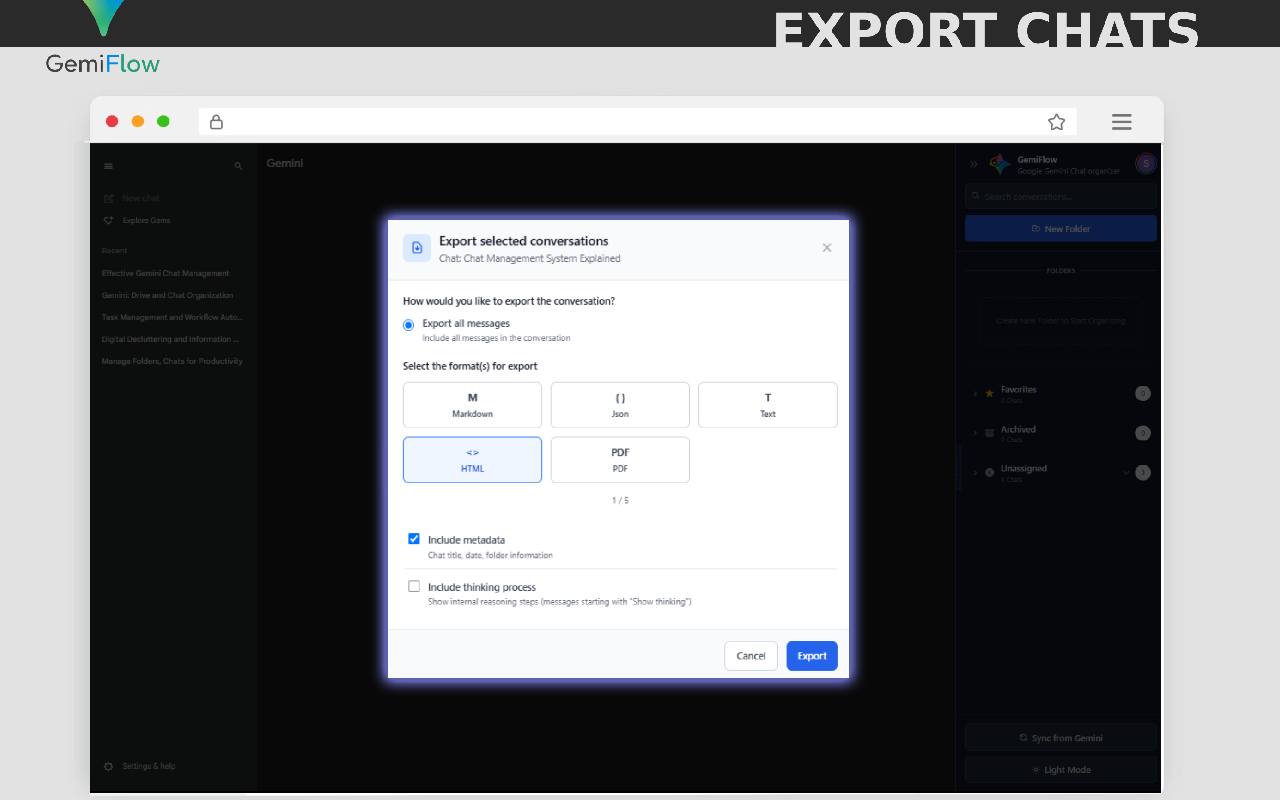This screenshot has width=1280, height=800.
Task: Open Task Management and Workflow chat
Action: (172, 317)
